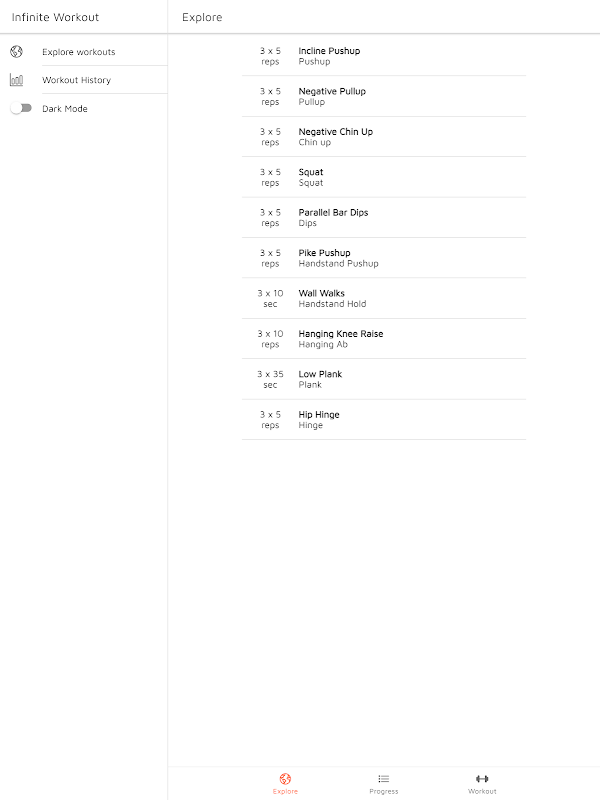Screen dimensions: 600x800
Task: Click the Dark Mode label text
Action: 65,109
